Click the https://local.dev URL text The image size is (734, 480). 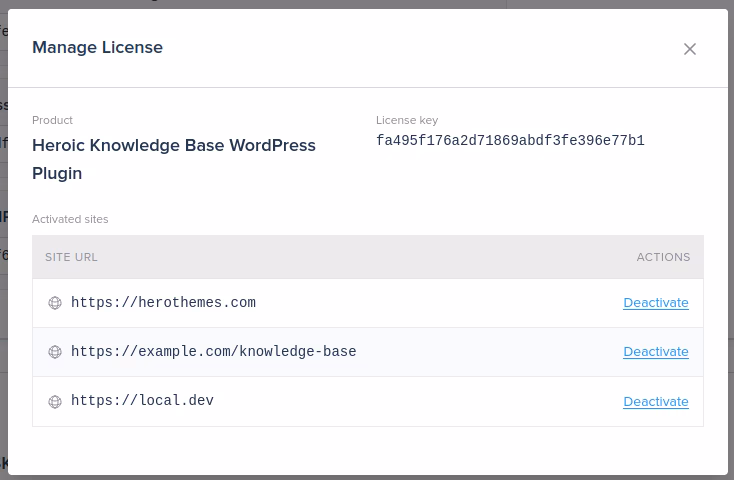142,400
